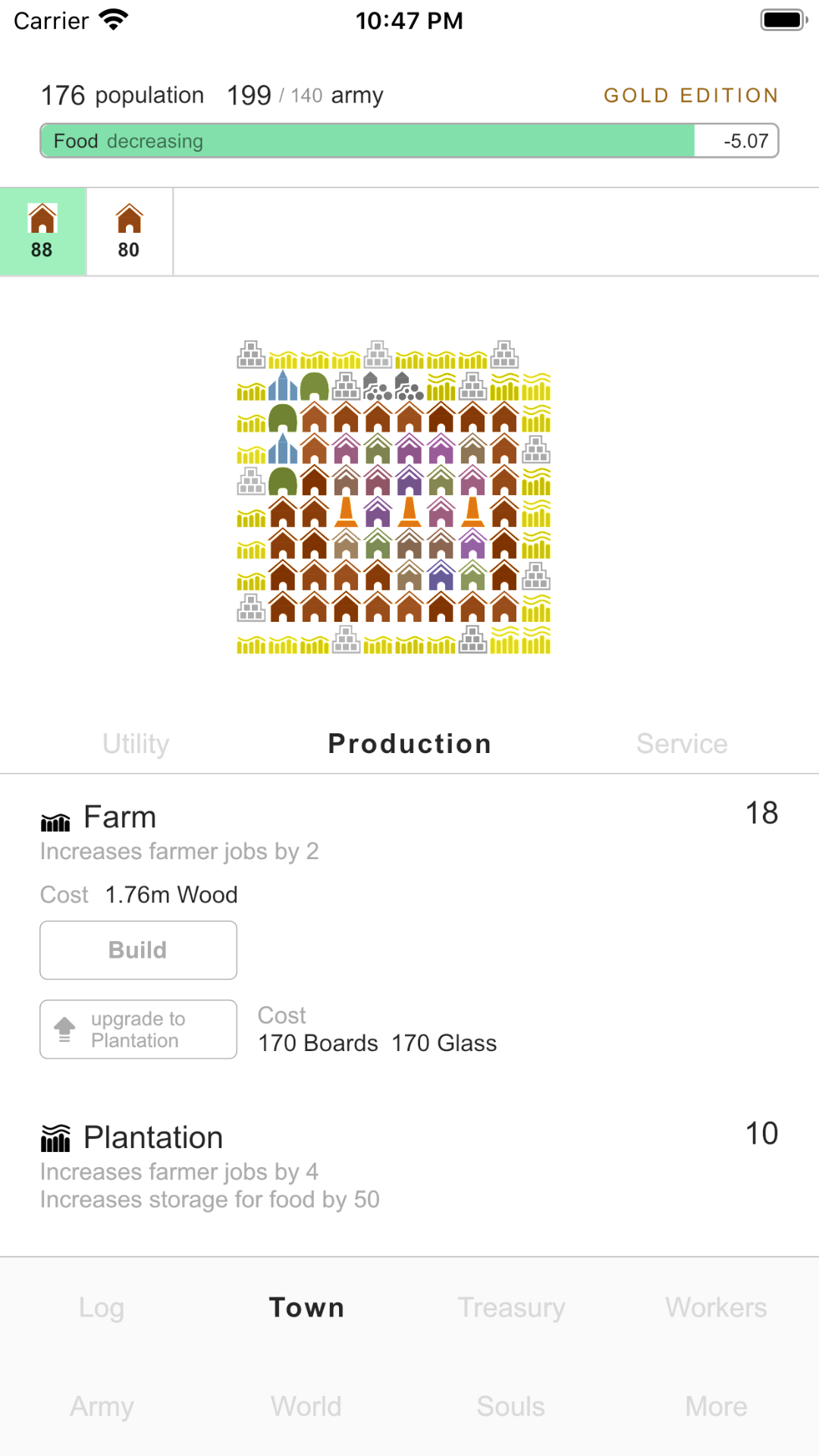Select the Production tab
Viewport: 819px width, 1456px height.
(409, 744)
